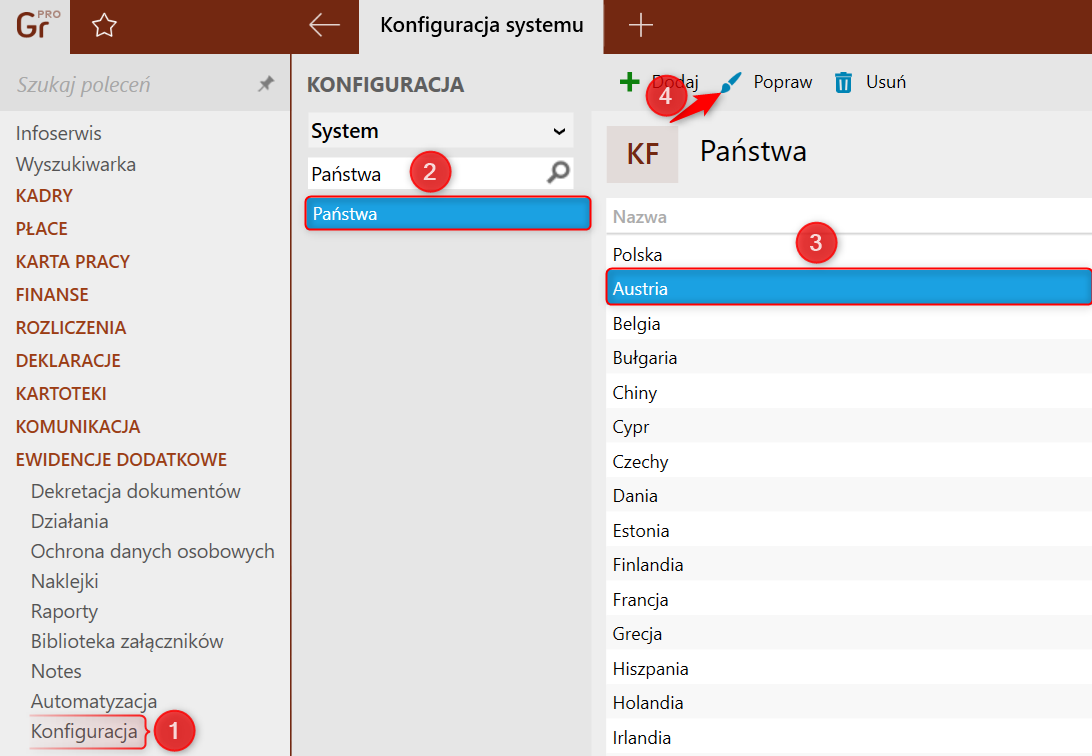Viewport: 1092px width, 756px height.
Task: Select the Polska row
Action: coord(849,254)
